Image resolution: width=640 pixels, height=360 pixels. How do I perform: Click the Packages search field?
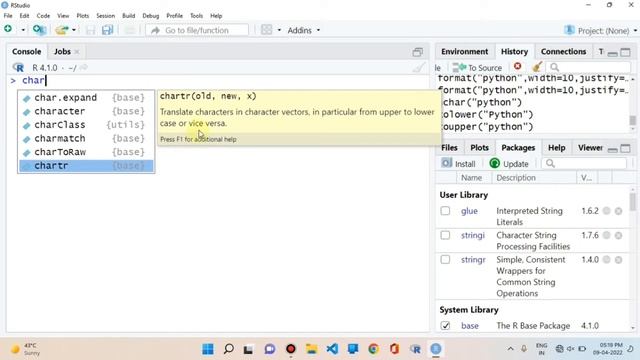[x=584, y=163]
